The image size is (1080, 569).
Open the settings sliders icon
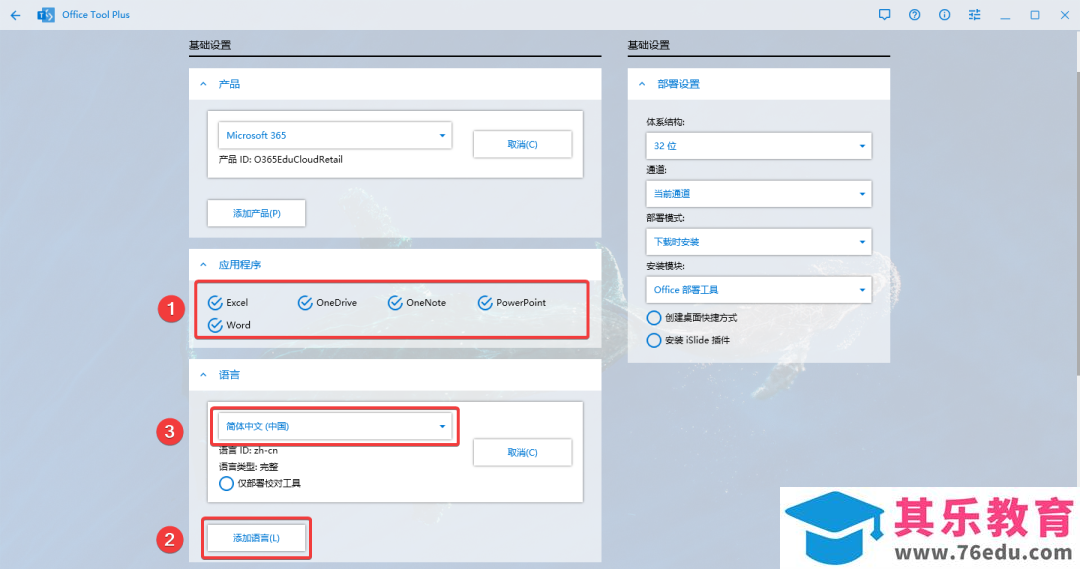[975, 14]
